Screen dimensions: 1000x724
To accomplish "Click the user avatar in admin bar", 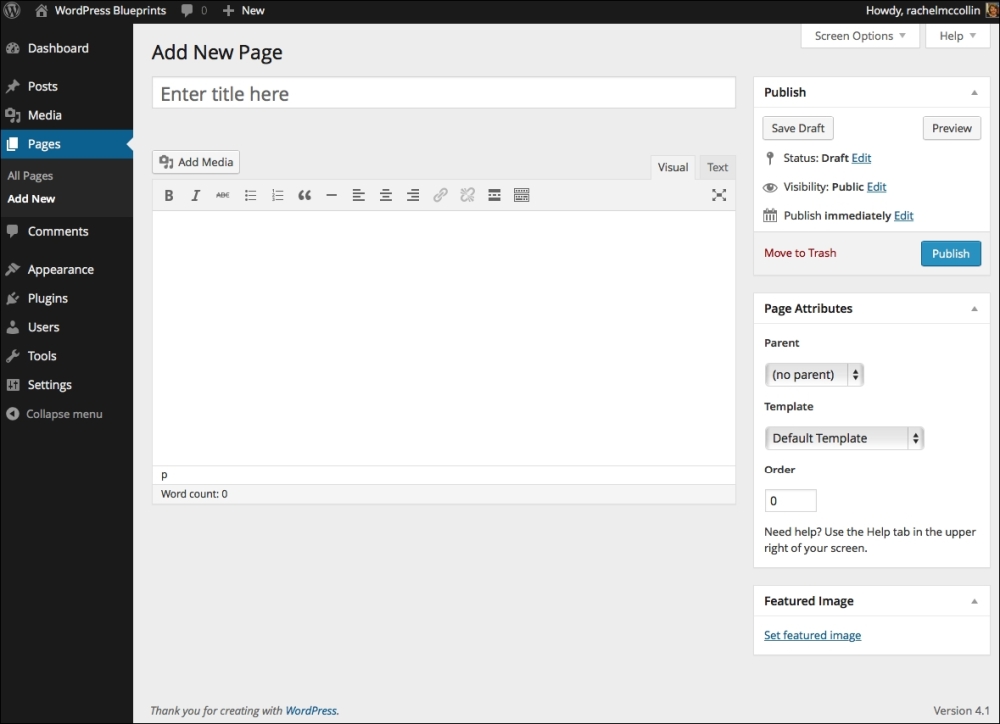I will pos(992,10).
